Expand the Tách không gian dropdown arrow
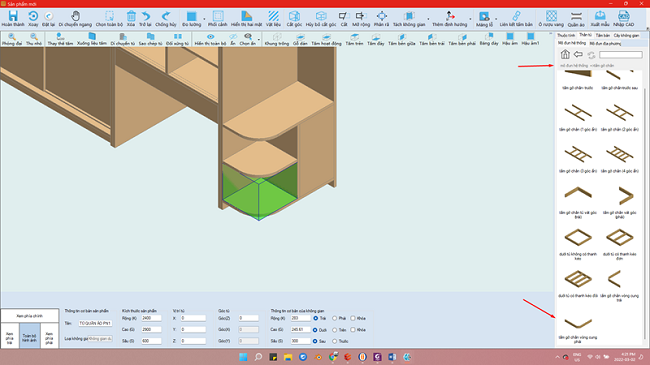Viewport: 650px width, 365px height. (x=428, y=19)
